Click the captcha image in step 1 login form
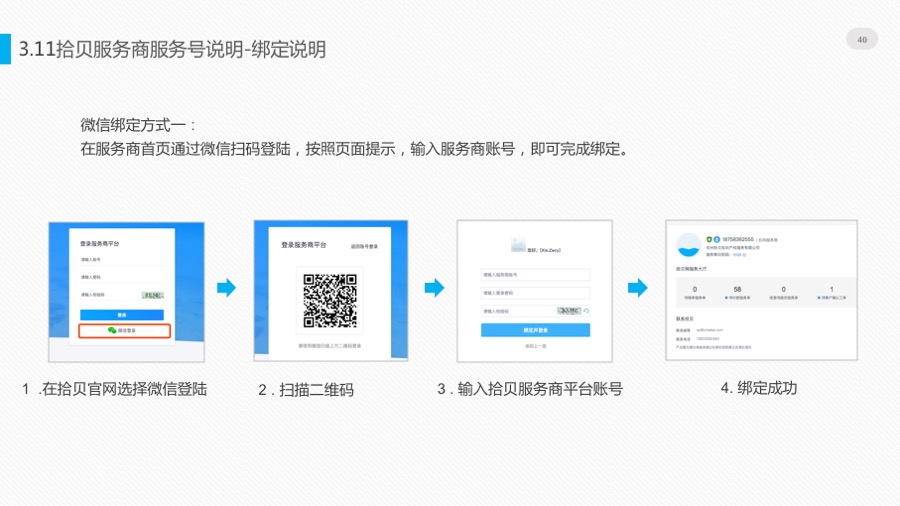900x506 pixels. coord(153,295)
